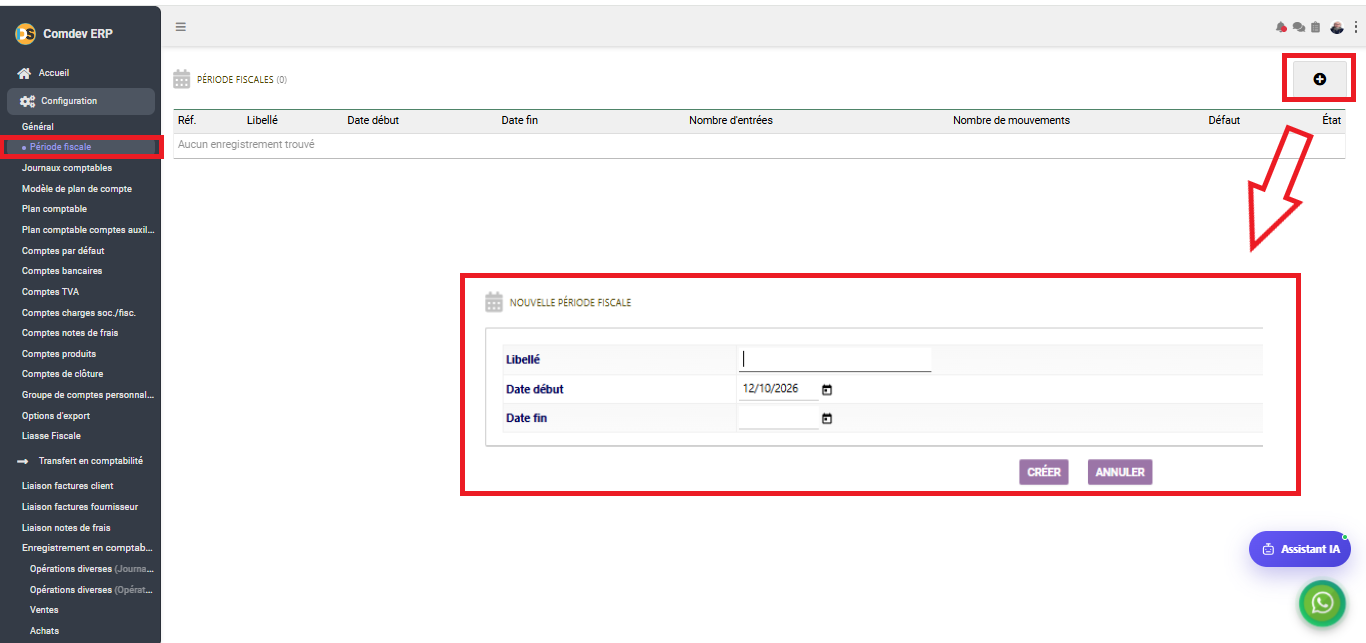Open calendar picker for Date début

point(827,389)
